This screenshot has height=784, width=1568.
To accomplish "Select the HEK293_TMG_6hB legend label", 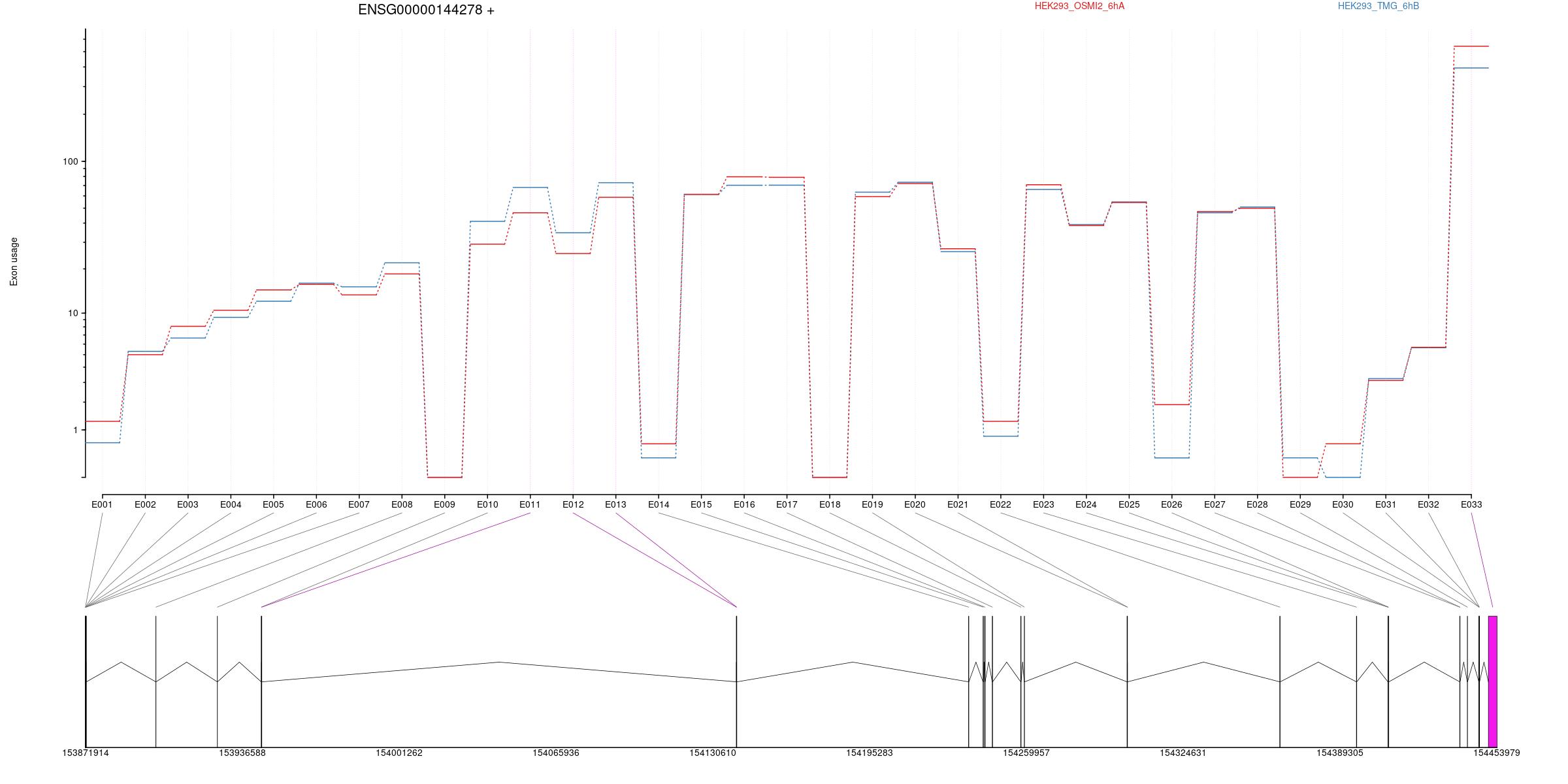I will pyautogui.click(x=1378, y=6).
